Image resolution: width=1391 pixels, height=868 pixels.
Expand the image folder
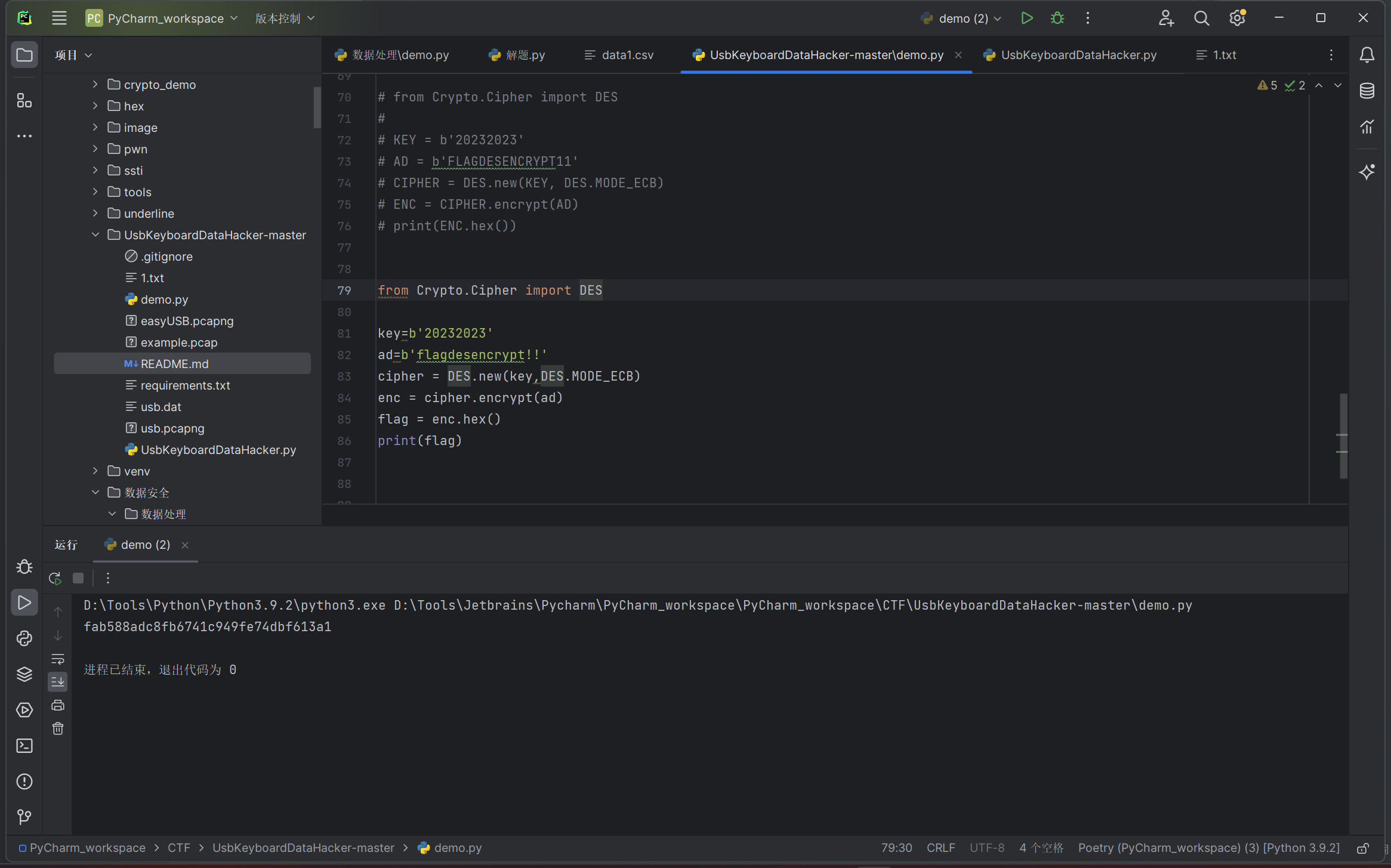[x=95, y=127]
